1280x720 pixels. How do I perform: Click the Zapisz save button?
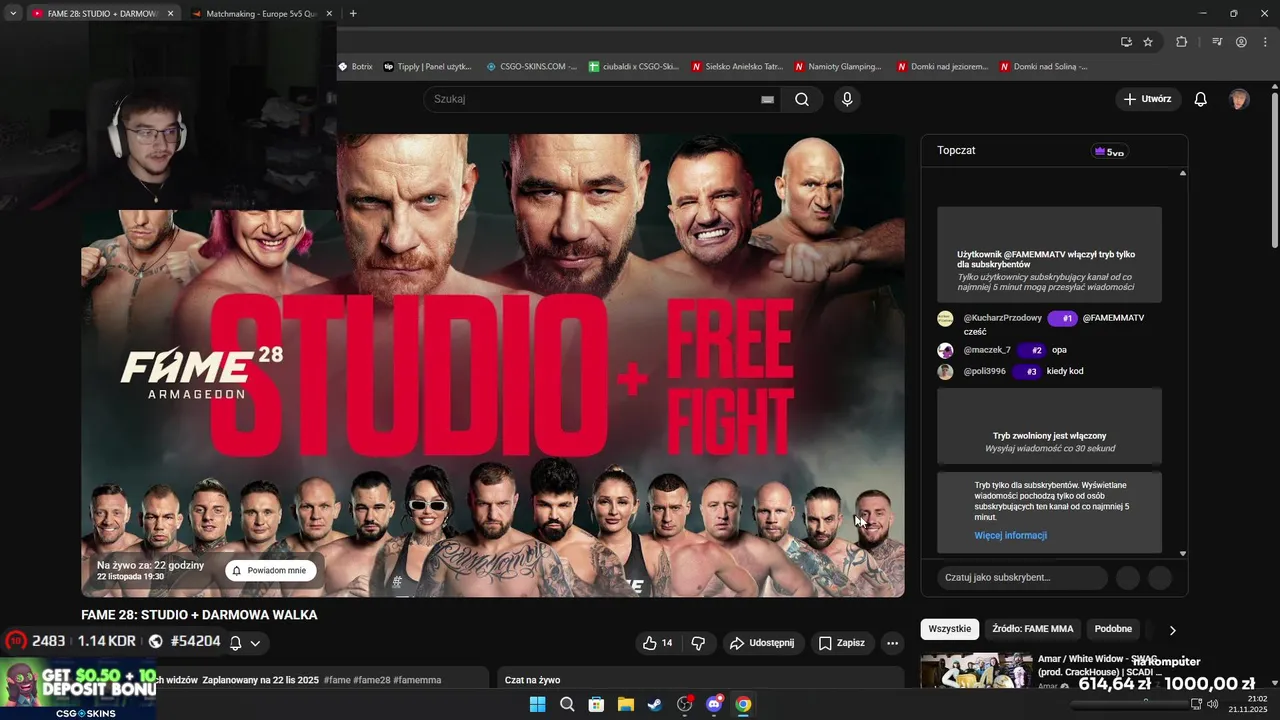click(x=841, y=643)
